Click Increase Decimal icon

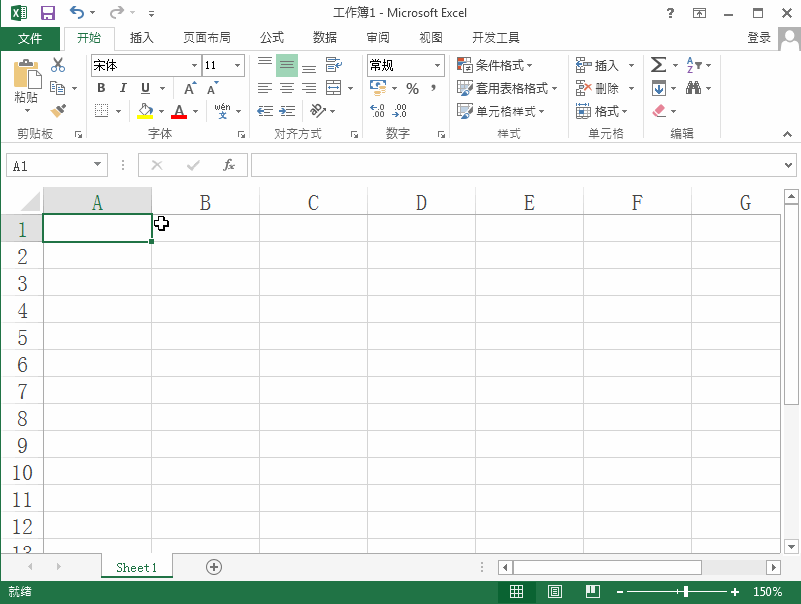375,111
